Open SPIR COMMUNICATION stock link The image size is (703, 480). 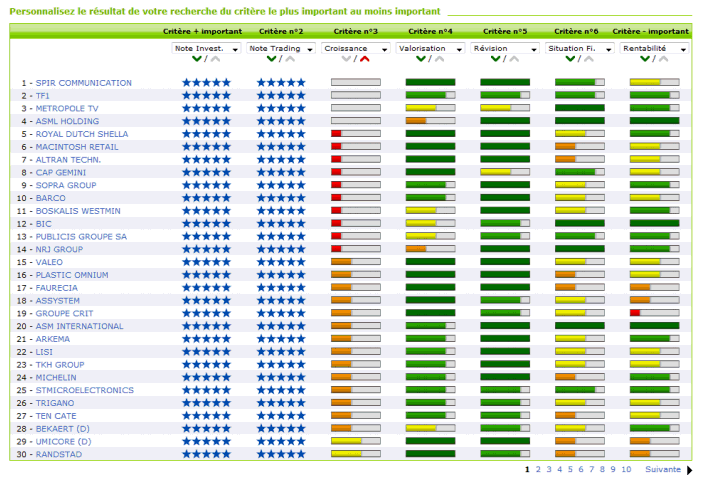click(83, 82)
